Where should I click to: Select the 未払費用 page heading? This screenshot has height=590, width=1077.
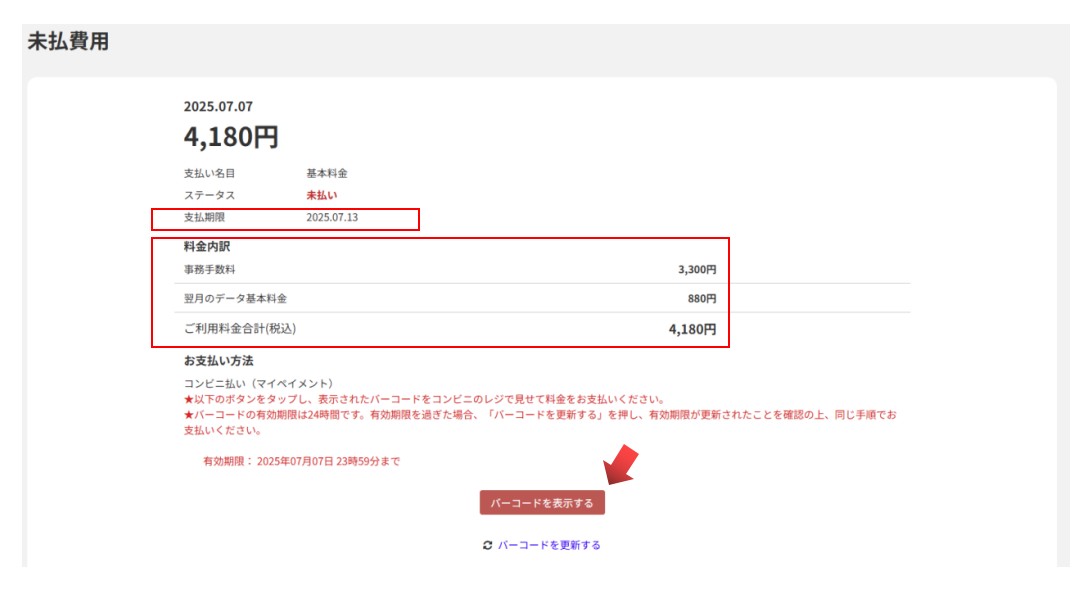click(68, 41)
